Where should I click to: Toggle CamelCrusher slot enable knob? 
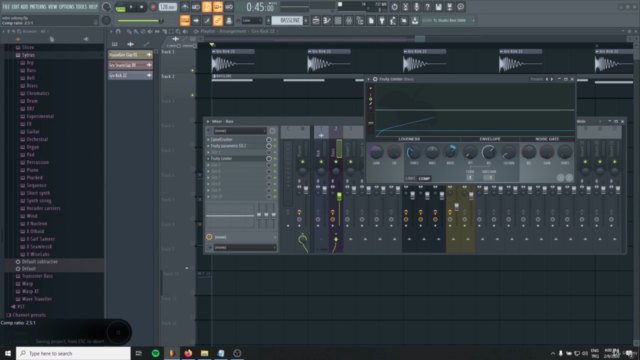[269, 140]
